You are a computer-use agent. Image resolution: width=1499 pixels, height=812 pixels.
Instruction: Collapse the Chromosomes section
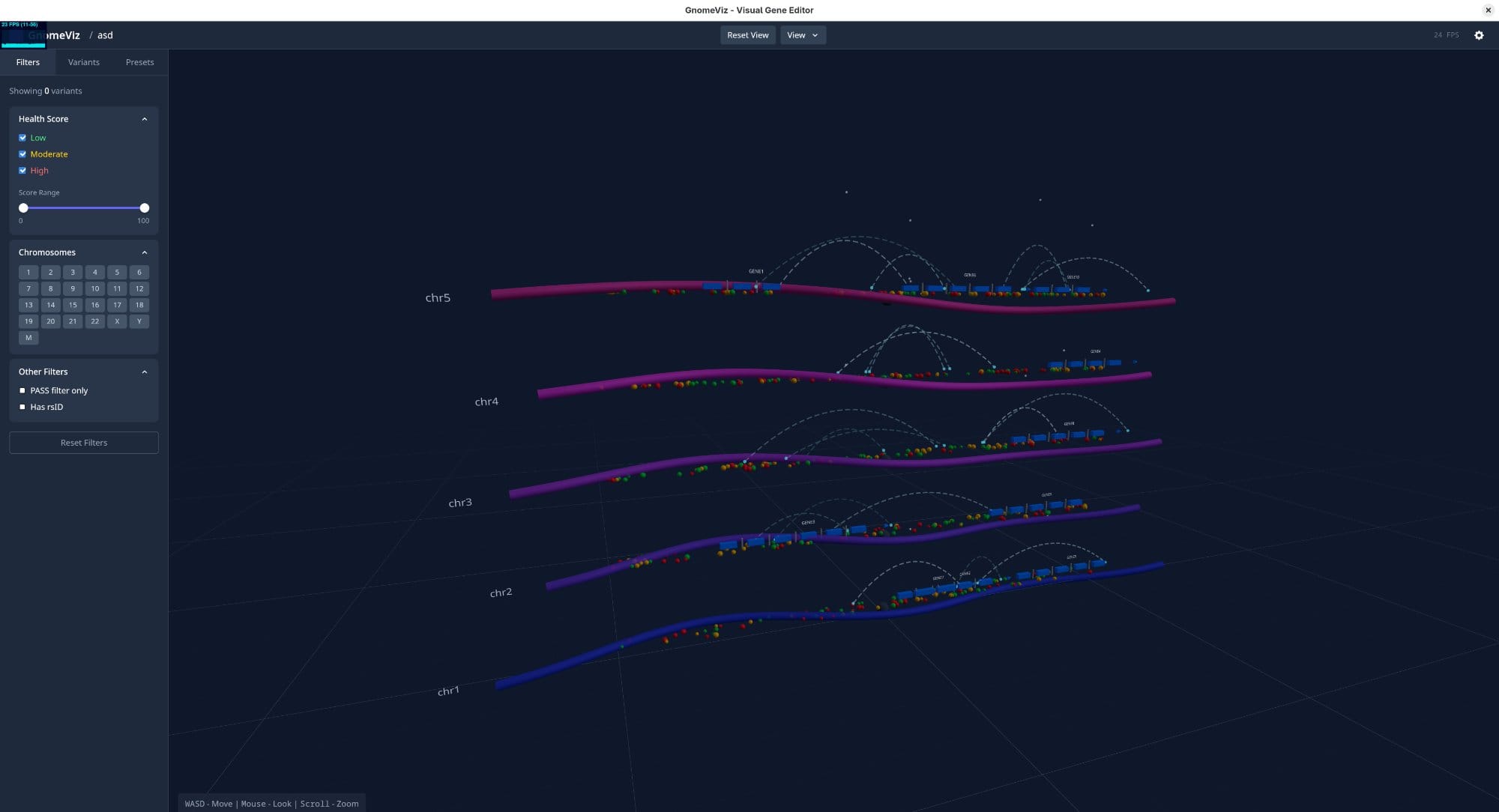coord(144,252)
